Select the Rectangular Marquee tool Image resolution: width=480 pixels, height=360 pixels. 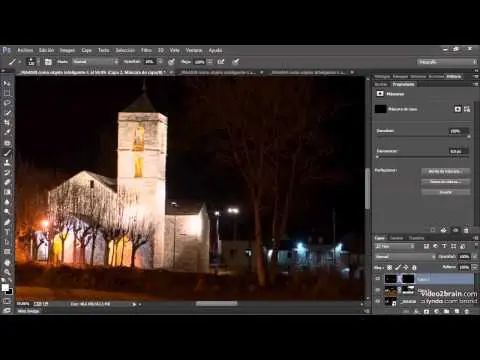tap(7, 93)
